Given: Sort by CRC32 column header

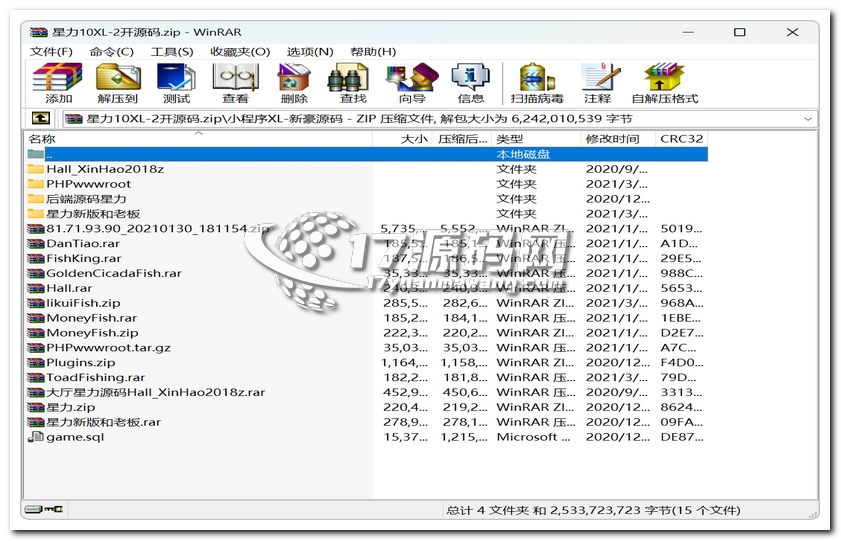Looking at the screenshot, I should [x=682, y=139].
